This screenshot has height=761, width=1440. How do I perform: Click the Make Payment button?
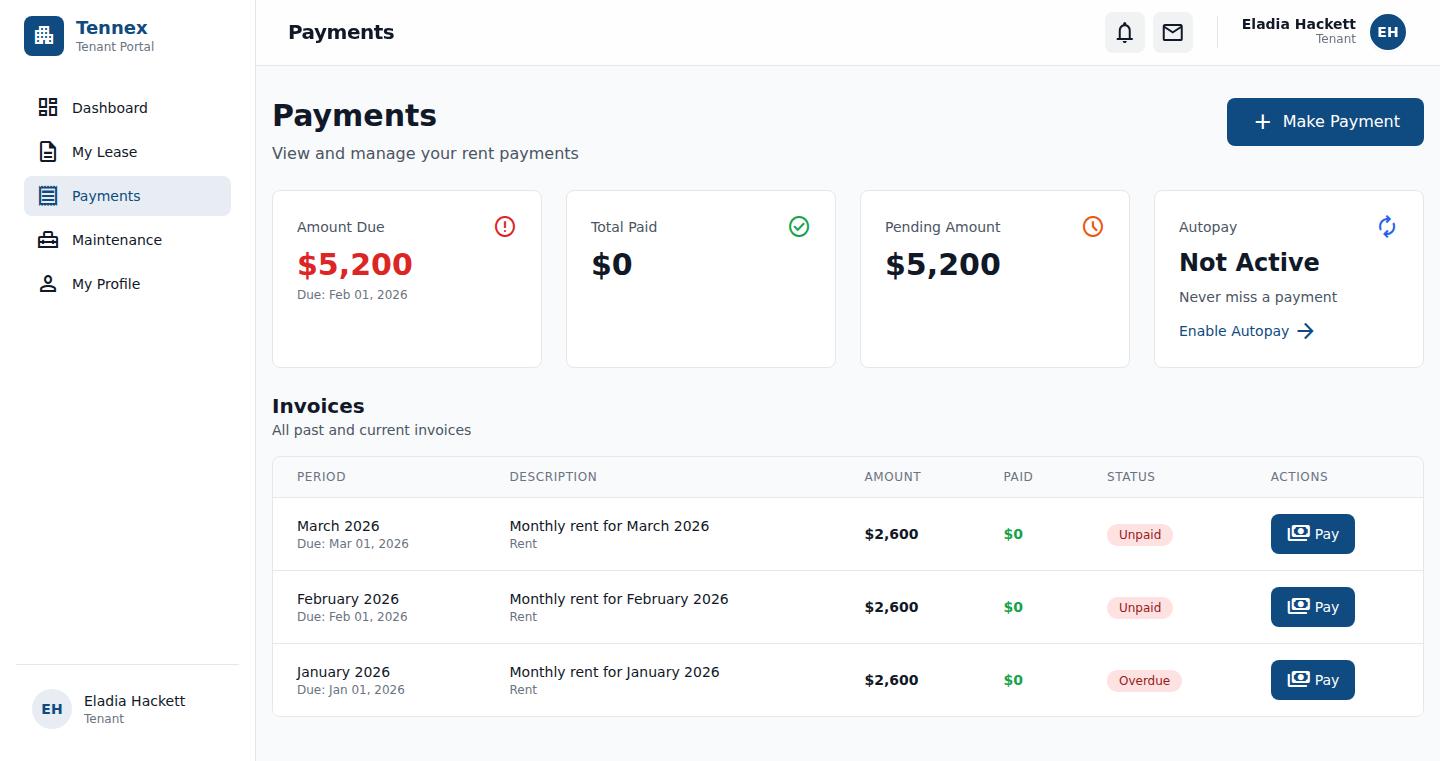point(1324,121)
